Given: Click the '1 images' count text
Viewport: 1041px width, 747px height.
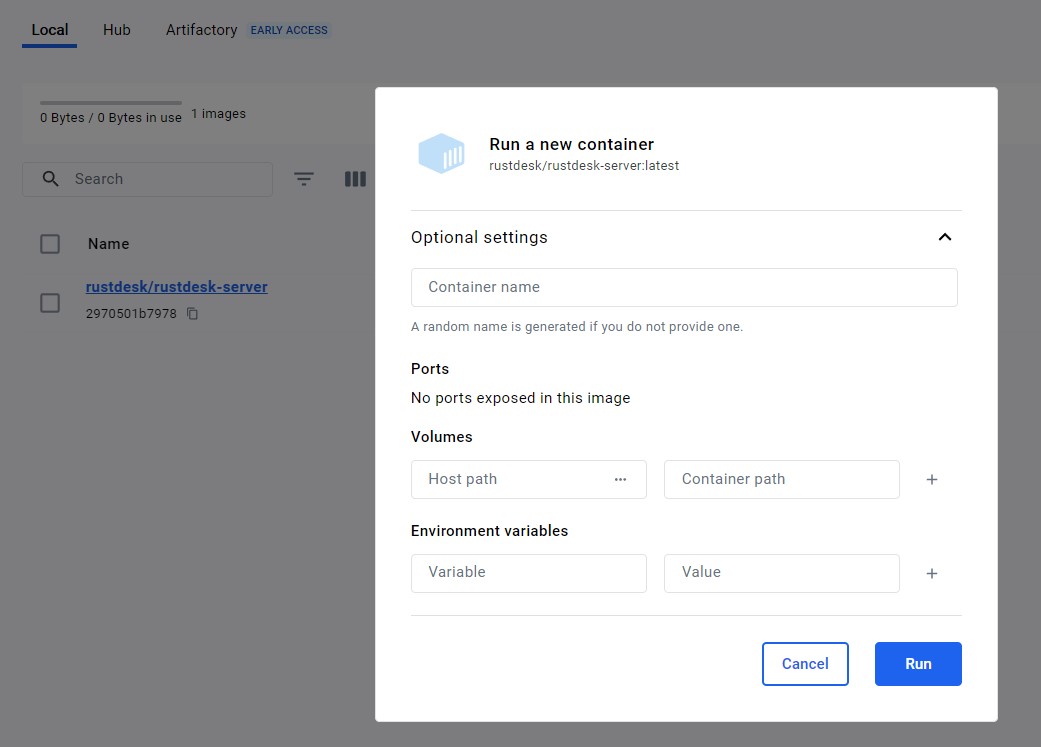Looking at the screenshot, I should pos(218,114).
